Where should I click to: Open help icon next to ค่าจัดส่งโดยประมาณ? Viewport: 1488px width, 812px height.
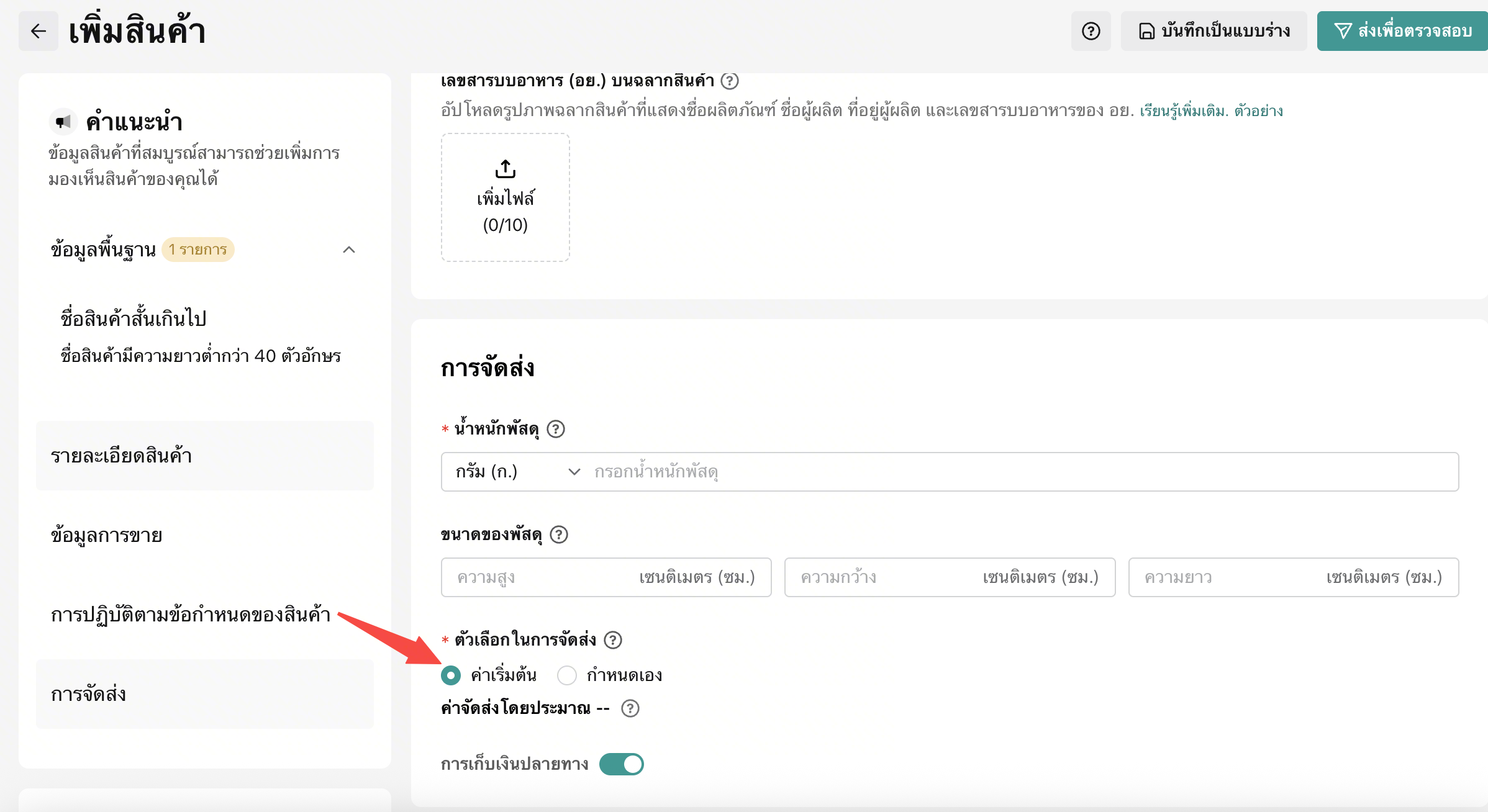coord(630,708)
